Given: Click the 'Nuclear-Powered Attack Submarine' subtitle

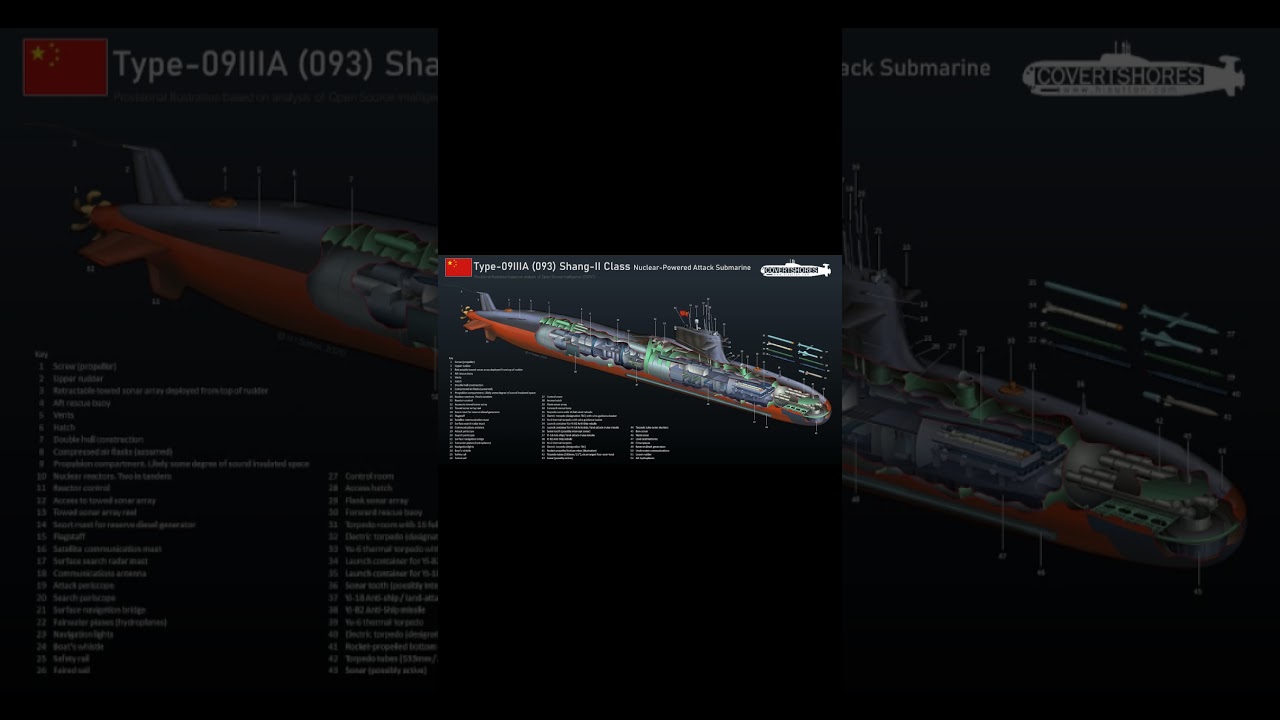Looking at the screenshot, I should (x=690, y=268).
